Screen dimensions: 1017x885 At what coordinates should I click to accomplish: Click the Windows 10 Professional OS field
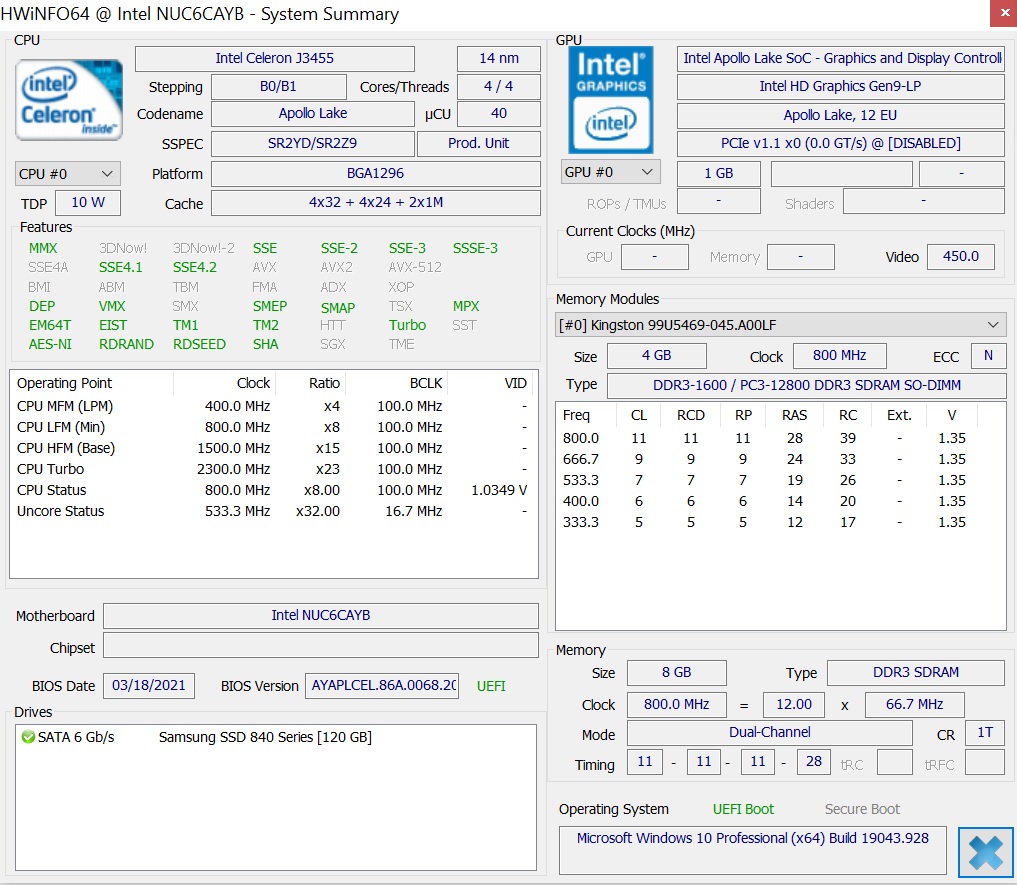tap(753, 850)
